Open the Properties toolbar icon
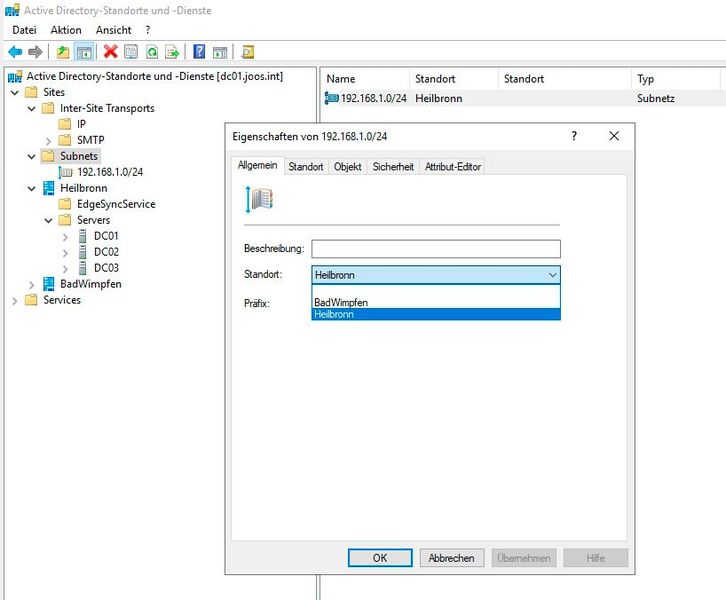Viewport: 726px width, 600px height. tap(131, 51)
